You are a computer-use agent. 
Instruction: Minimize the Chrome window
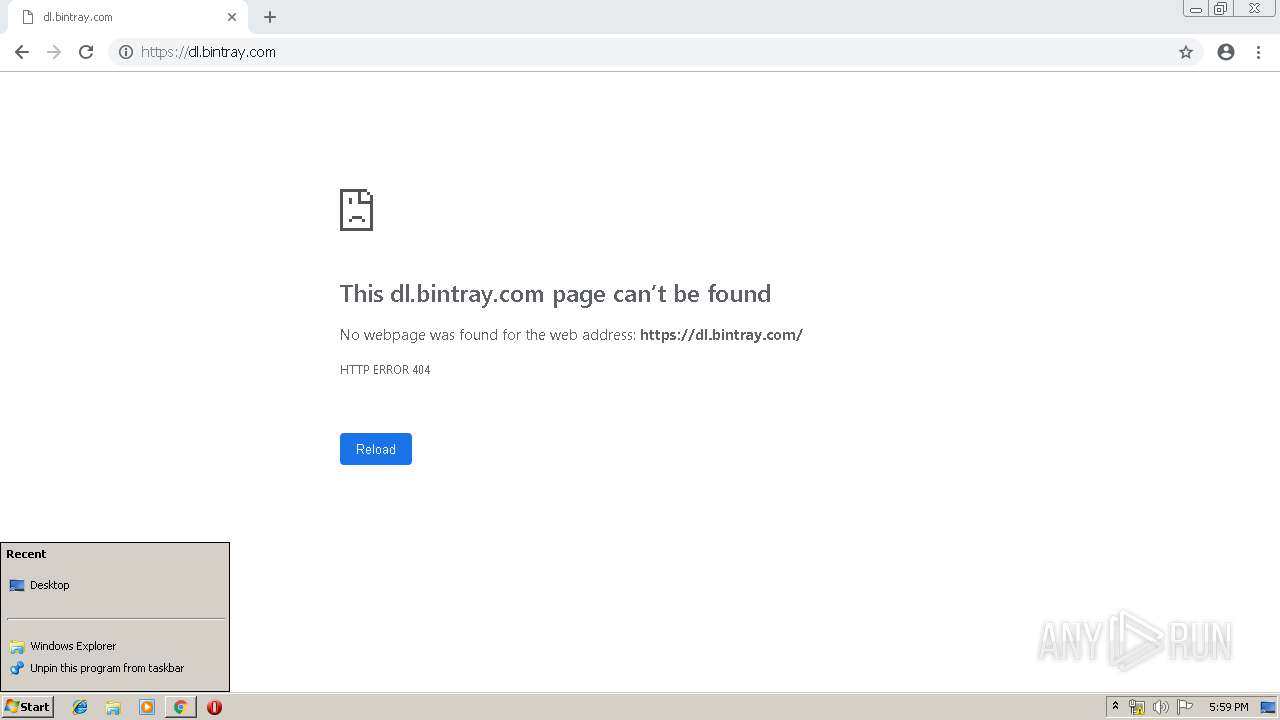click(x=1196, y=9)
